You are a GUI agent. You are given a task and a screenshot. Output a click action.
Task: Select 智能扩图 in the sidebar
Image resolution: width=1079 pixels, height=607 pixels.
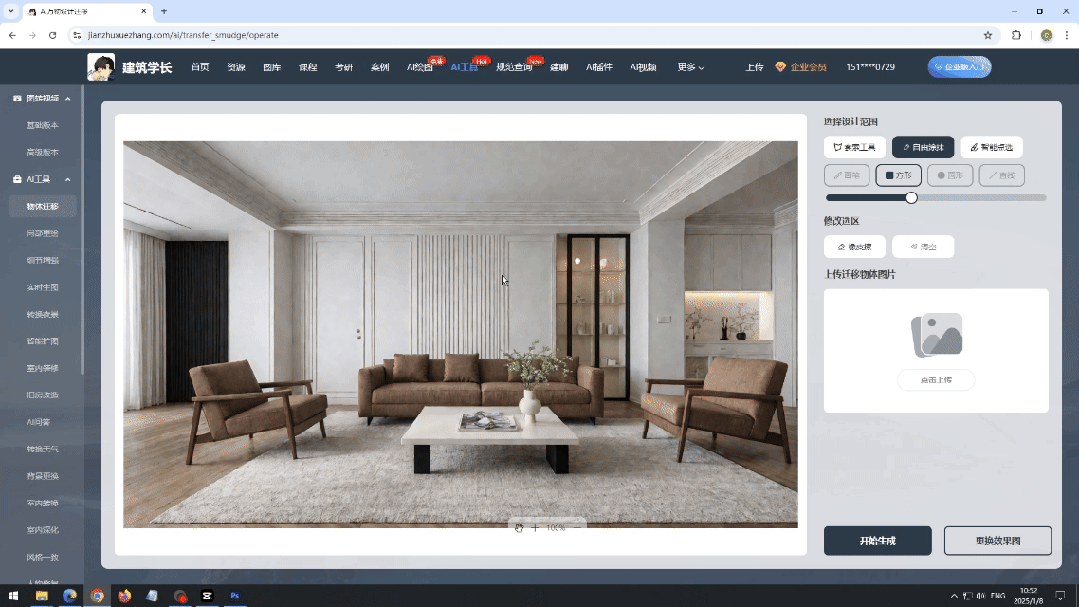click(x=43, y=341)
